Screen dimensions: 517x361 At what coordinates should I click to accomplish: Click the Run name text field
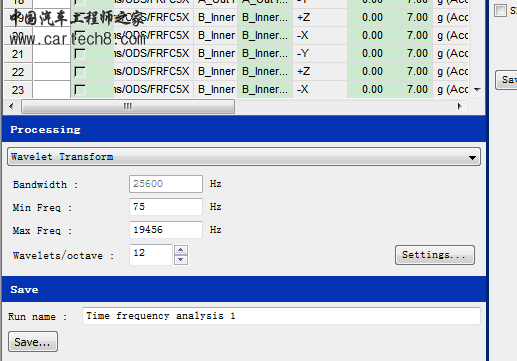[281, 316]
